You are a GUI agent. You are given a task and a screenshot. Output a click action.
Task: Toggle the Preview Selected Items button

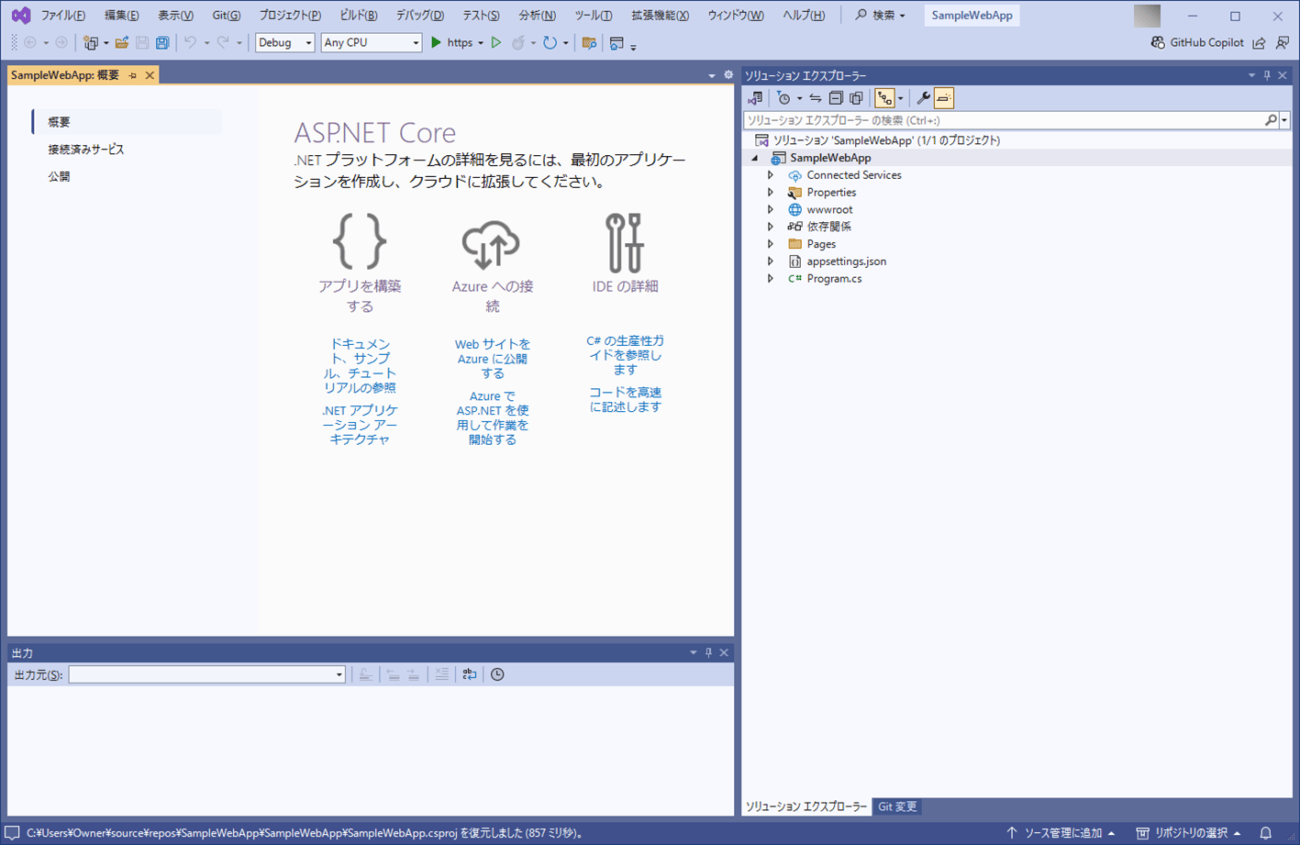(x=944, y=98)
